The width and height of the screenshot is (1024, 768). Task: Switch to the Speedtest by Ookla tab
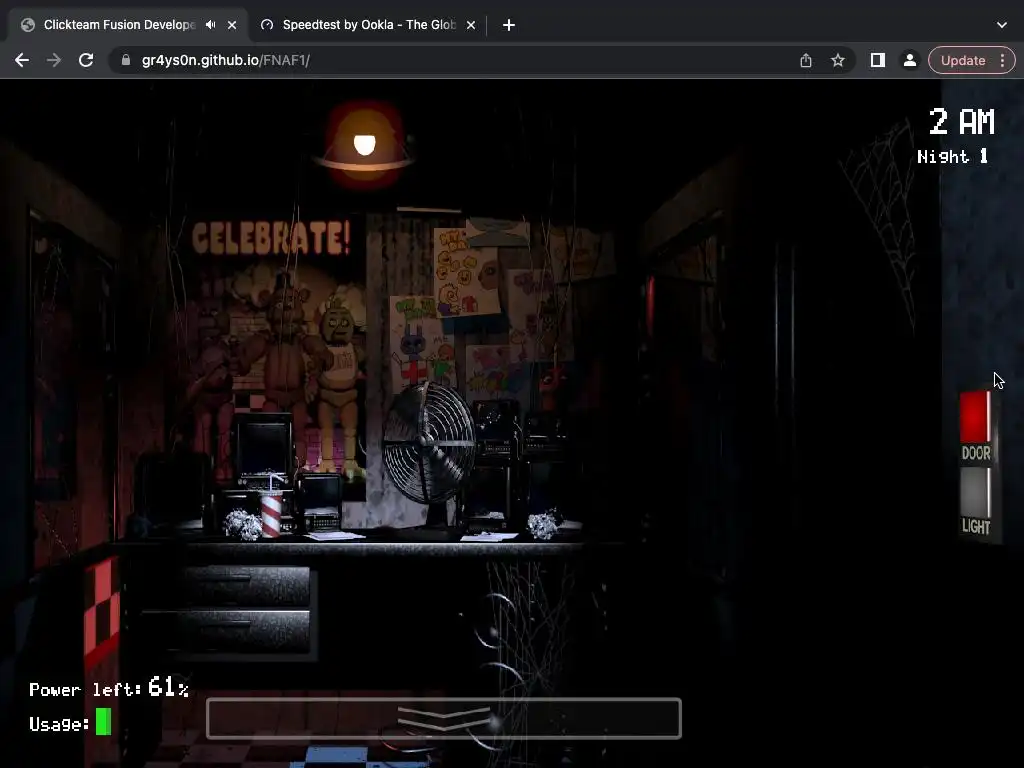pos(368,25)
